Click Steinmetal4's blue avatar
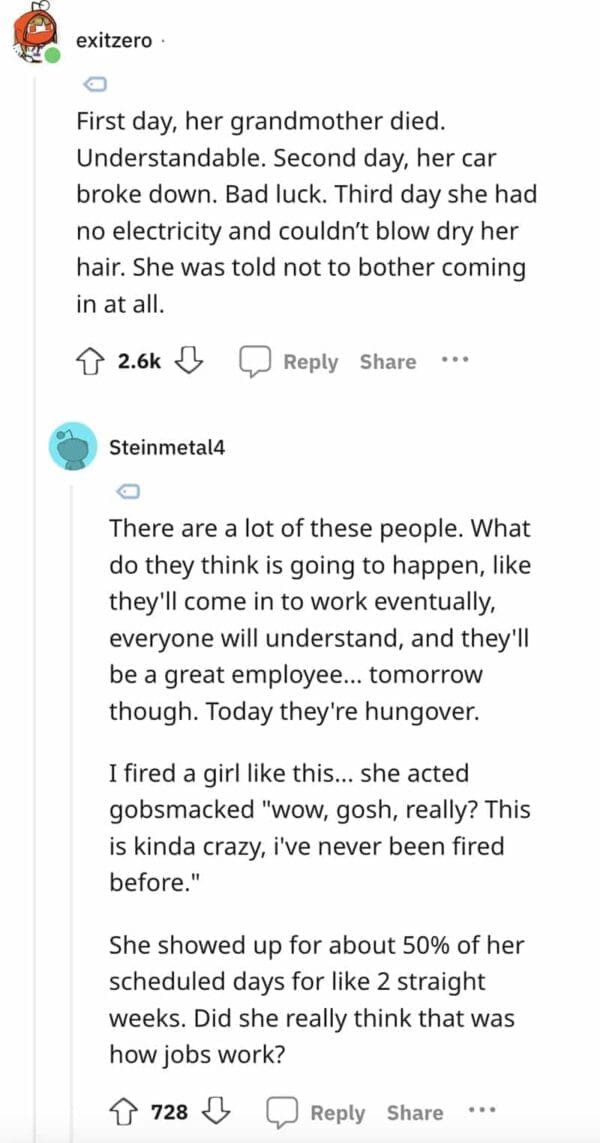This screenshot has height=1143, width=600. click(73, 447)
